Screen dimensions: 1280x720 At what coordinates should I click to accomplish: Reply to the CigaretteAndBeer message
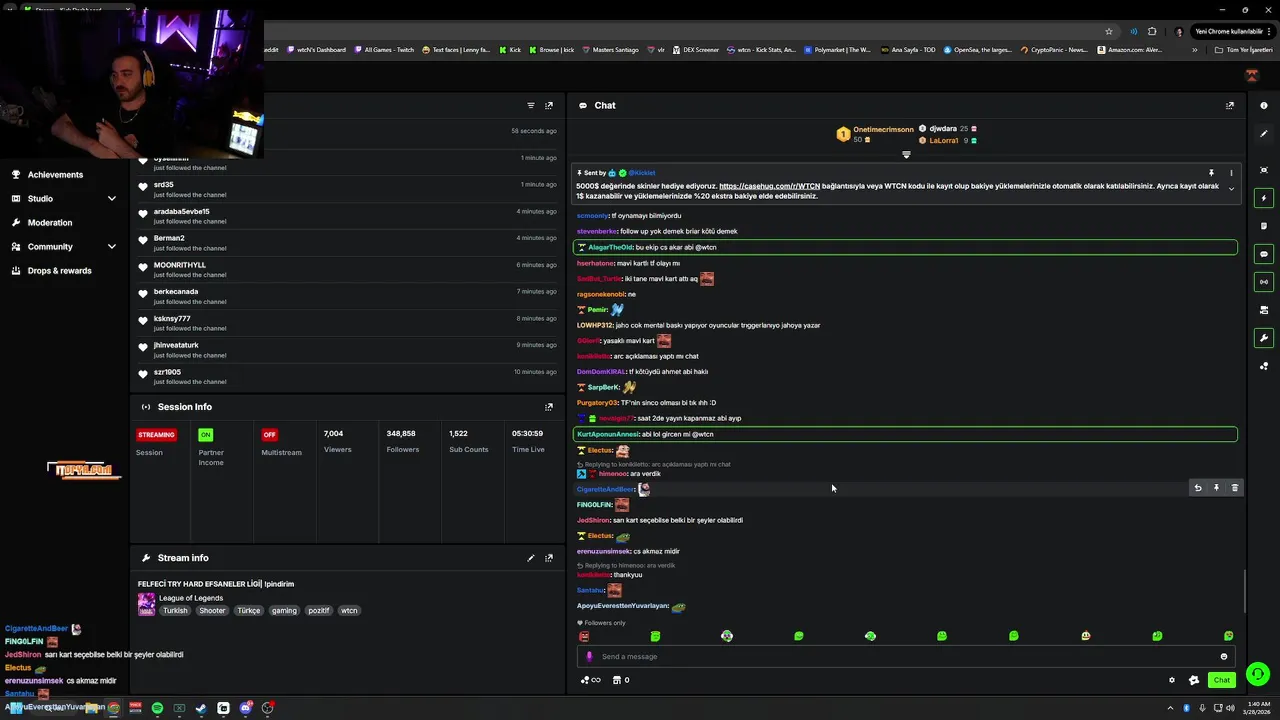tap(1197, 488)
